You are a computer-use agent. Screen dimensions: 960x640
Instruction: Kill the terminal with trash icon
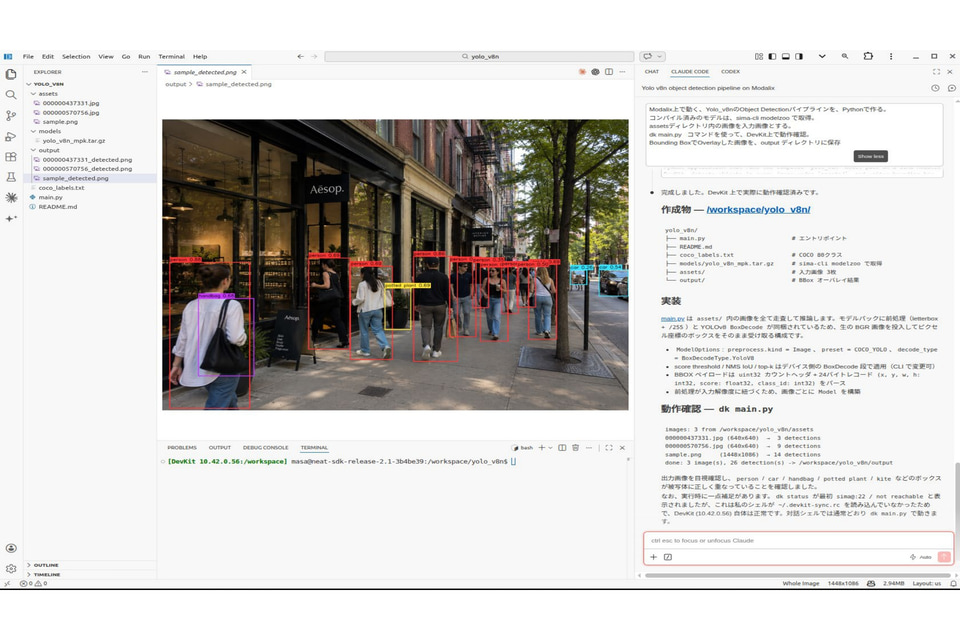[576, 448]
